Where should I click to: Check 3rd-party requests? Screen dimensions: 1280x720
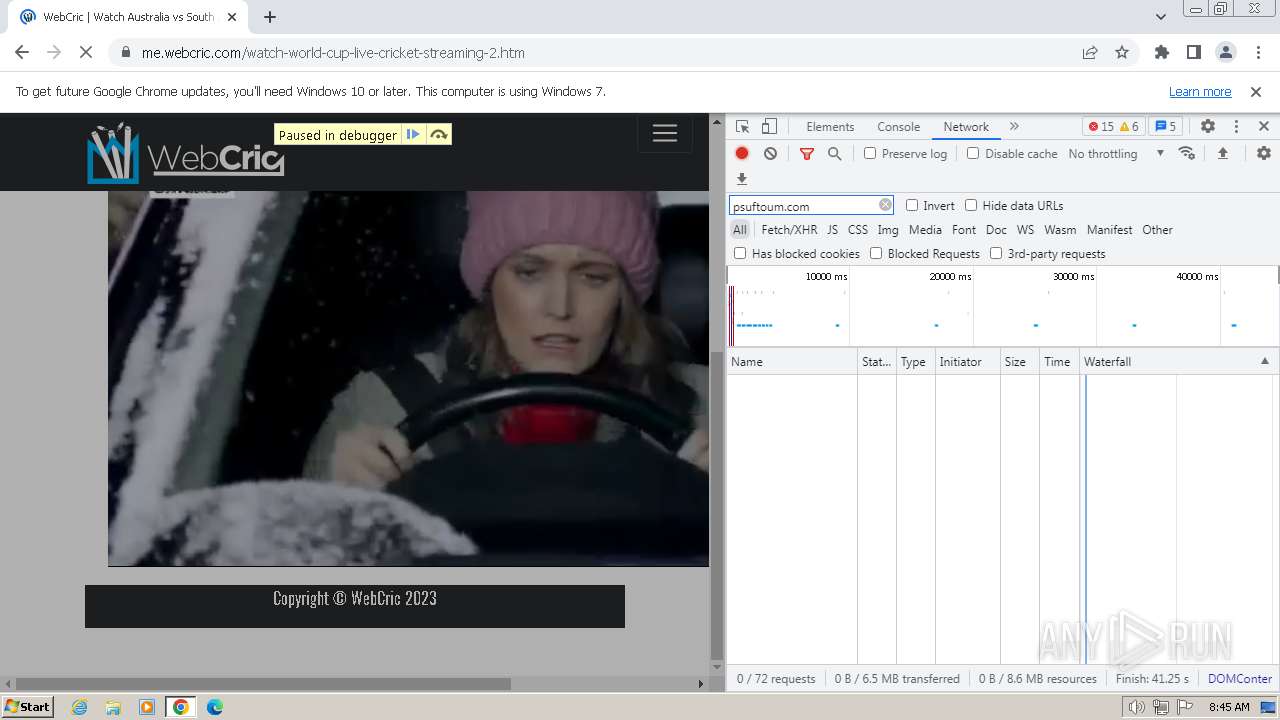click(x=996, y=253)
